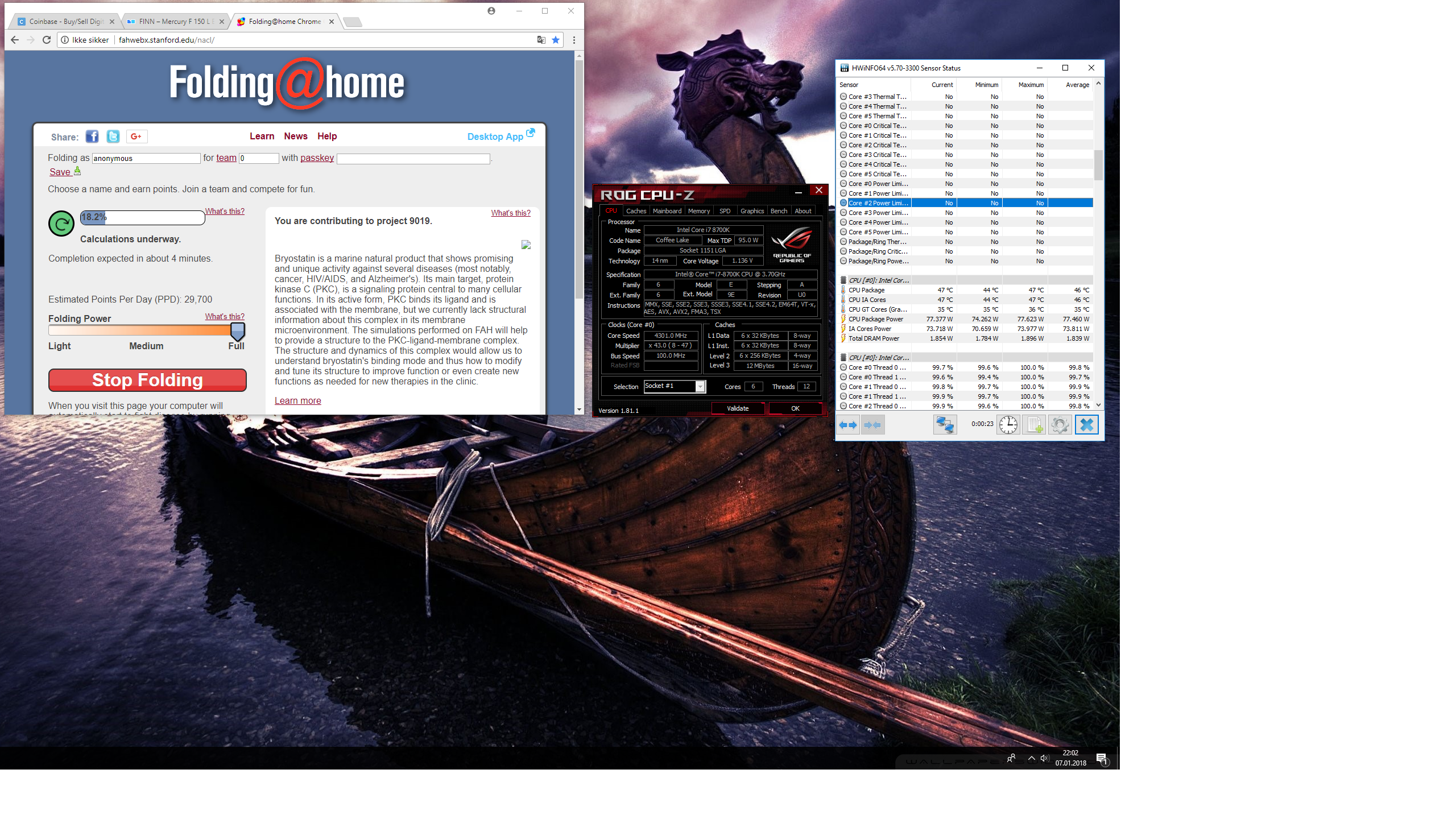
Task: Click the Folding as name input field
Action: click(x=146, y=158)
